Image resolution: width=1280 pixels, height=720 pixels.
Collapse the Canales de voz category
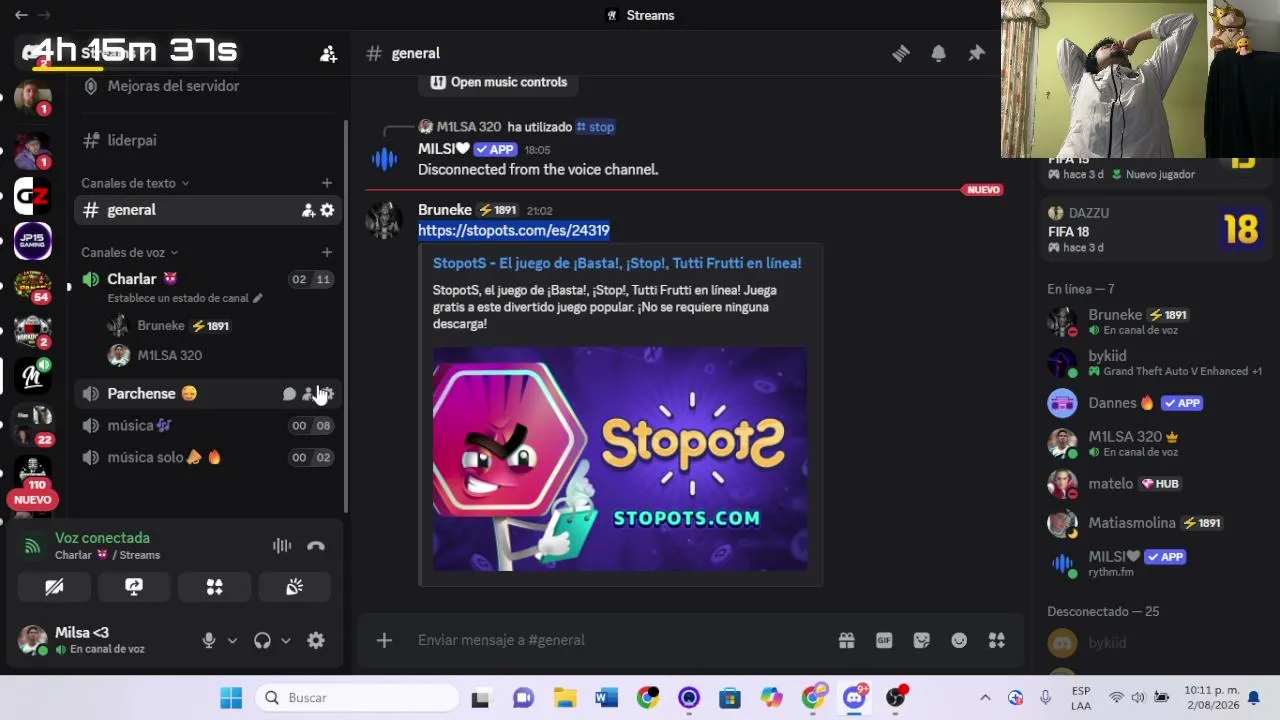pos(130,252)
